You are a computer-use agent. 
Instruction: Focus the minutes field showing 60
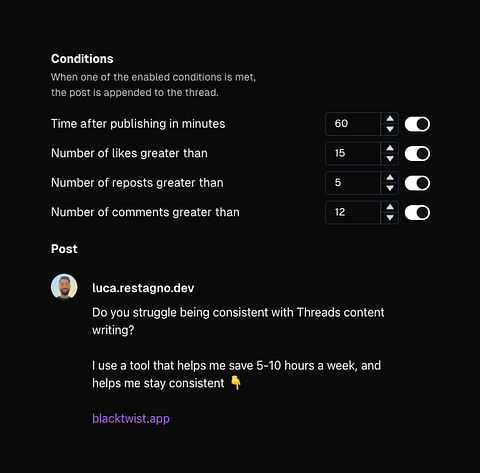(353, 124)
